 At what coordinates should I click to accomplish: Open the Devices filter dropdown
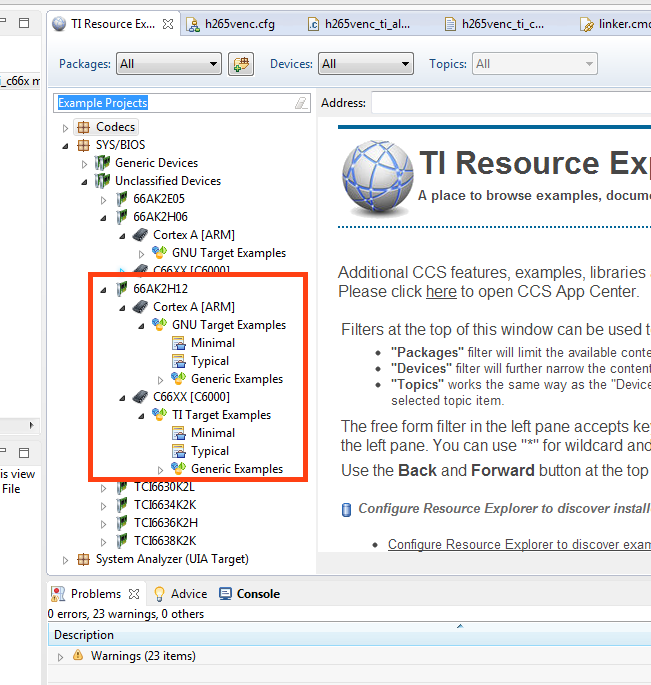(366, 64)
